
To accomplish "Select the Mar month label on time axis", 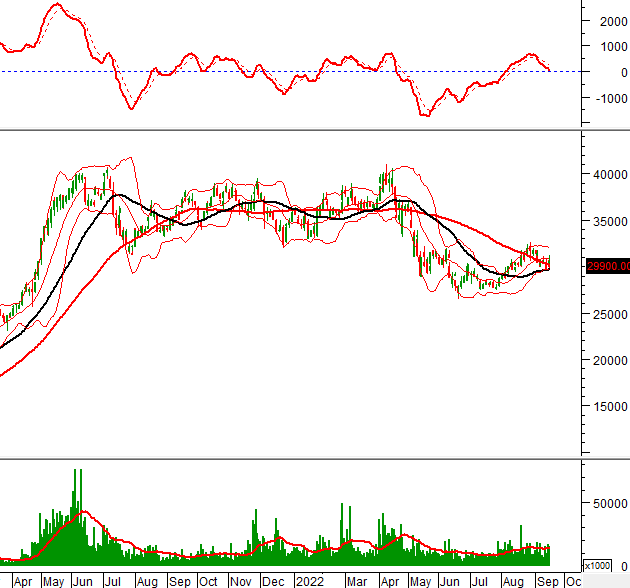I will [357, 582].
